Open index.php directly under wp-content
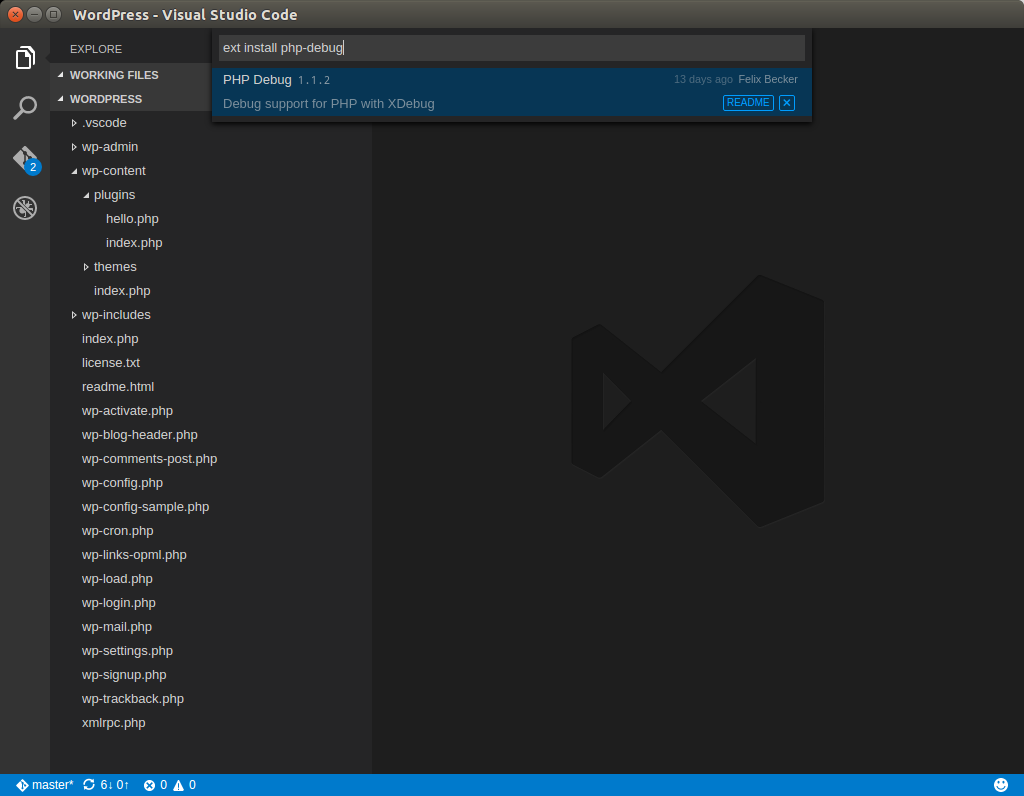The height and width of the screenshot is (796, 1024). click(122, 291)
